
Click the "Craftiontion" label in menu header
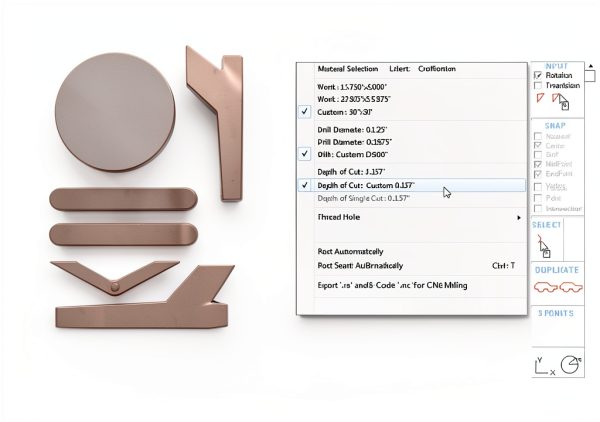tap(437, 69)
